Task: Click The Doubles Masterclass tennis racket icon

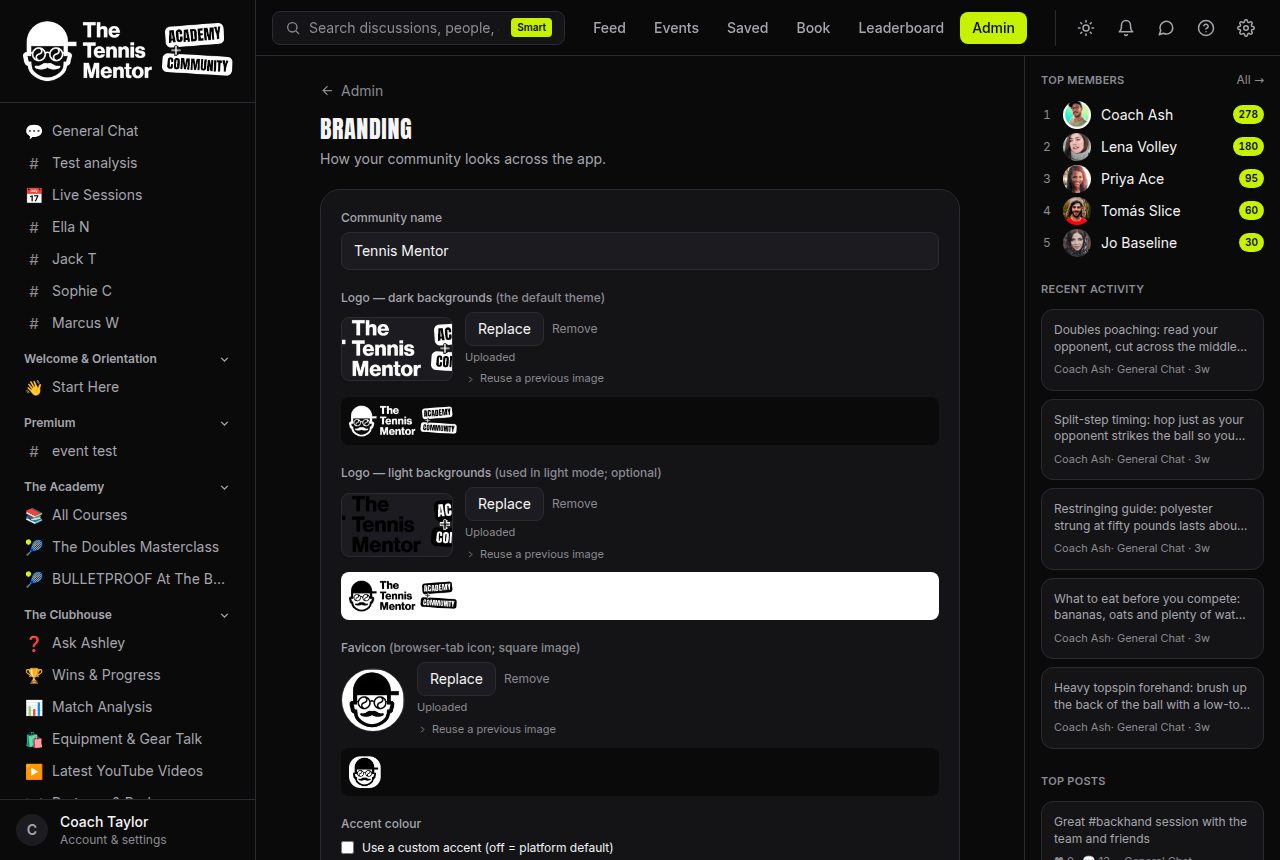Action: 34,547
